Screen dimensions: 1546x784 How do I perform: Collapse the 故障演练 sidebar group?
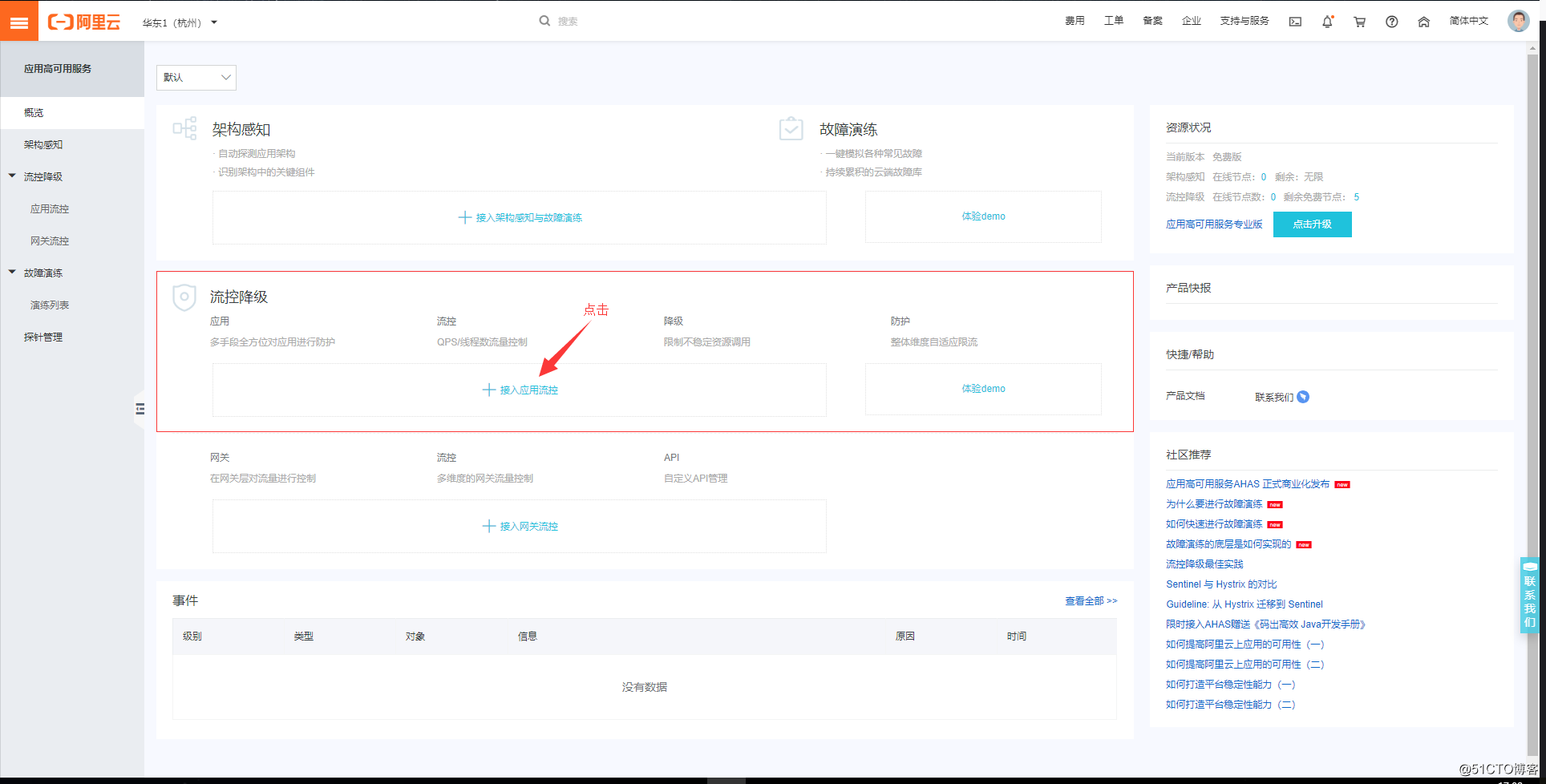pyautogui.click(x=12, y=272)
